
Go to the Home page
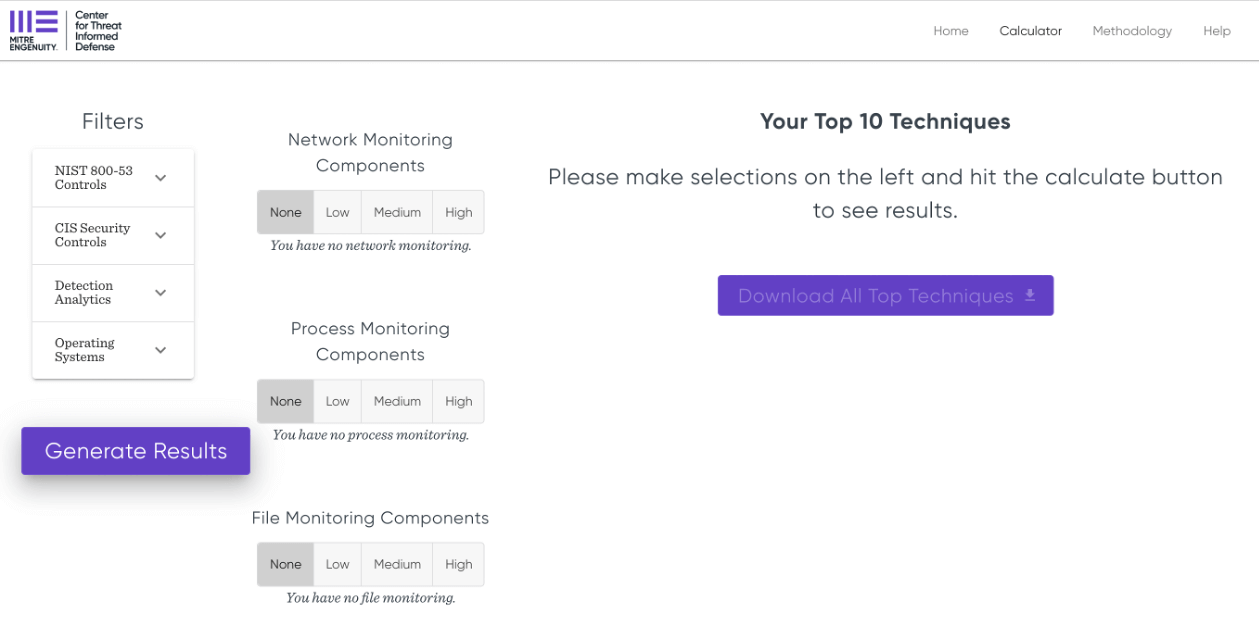tap(950, 31)
